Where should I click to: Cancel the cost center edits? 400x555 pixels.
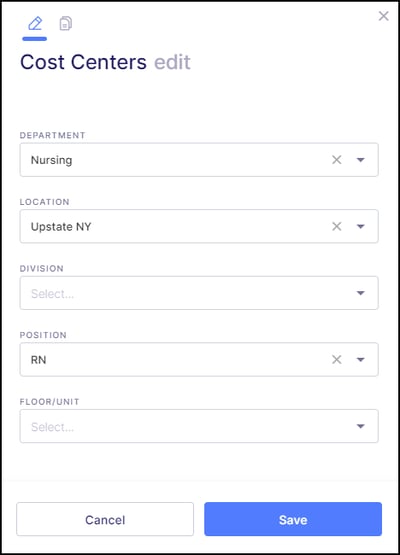(105, 519)
